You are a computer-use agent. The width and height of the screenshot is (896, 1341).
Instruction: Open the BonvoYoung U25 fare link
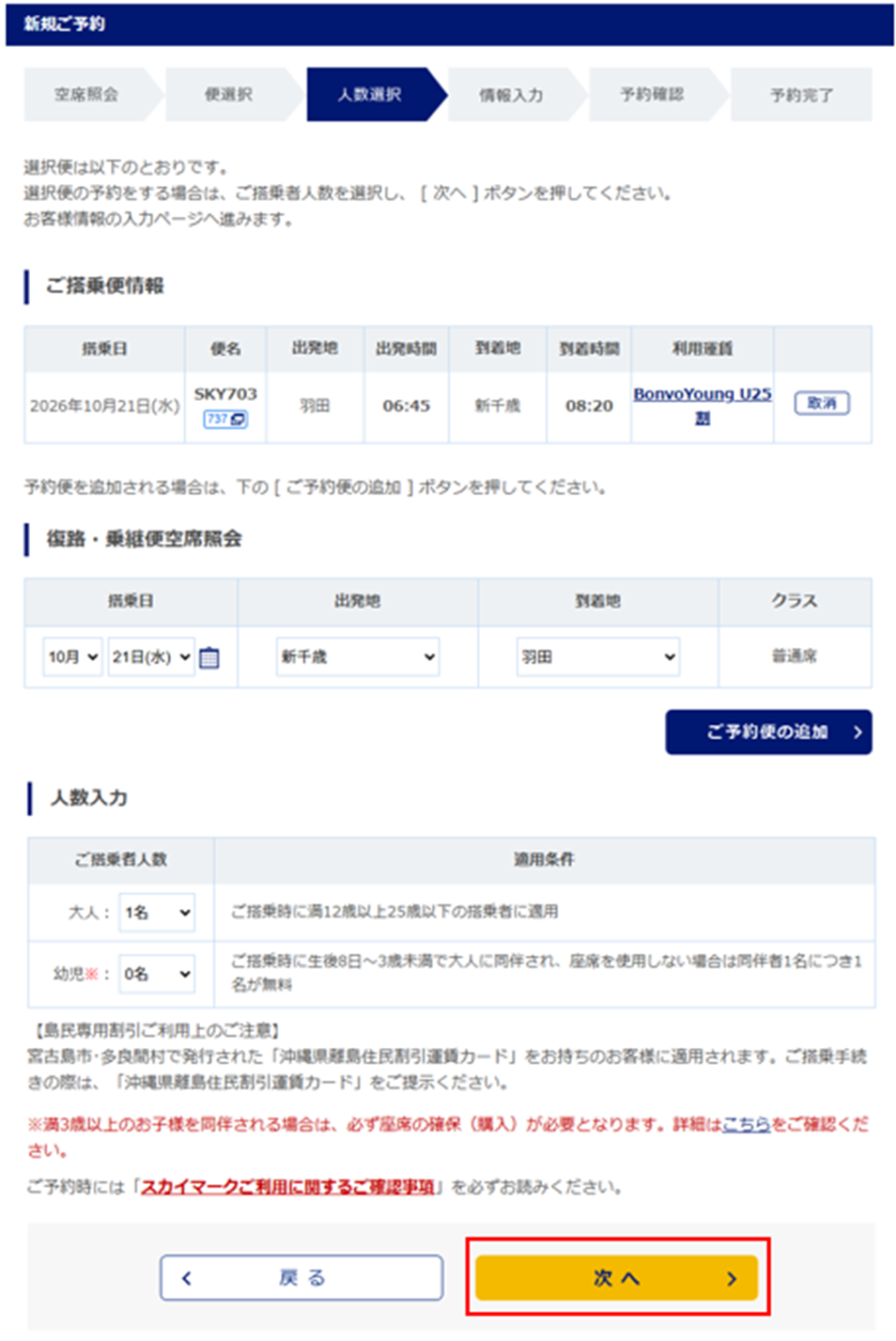click(x=703, y=405)
